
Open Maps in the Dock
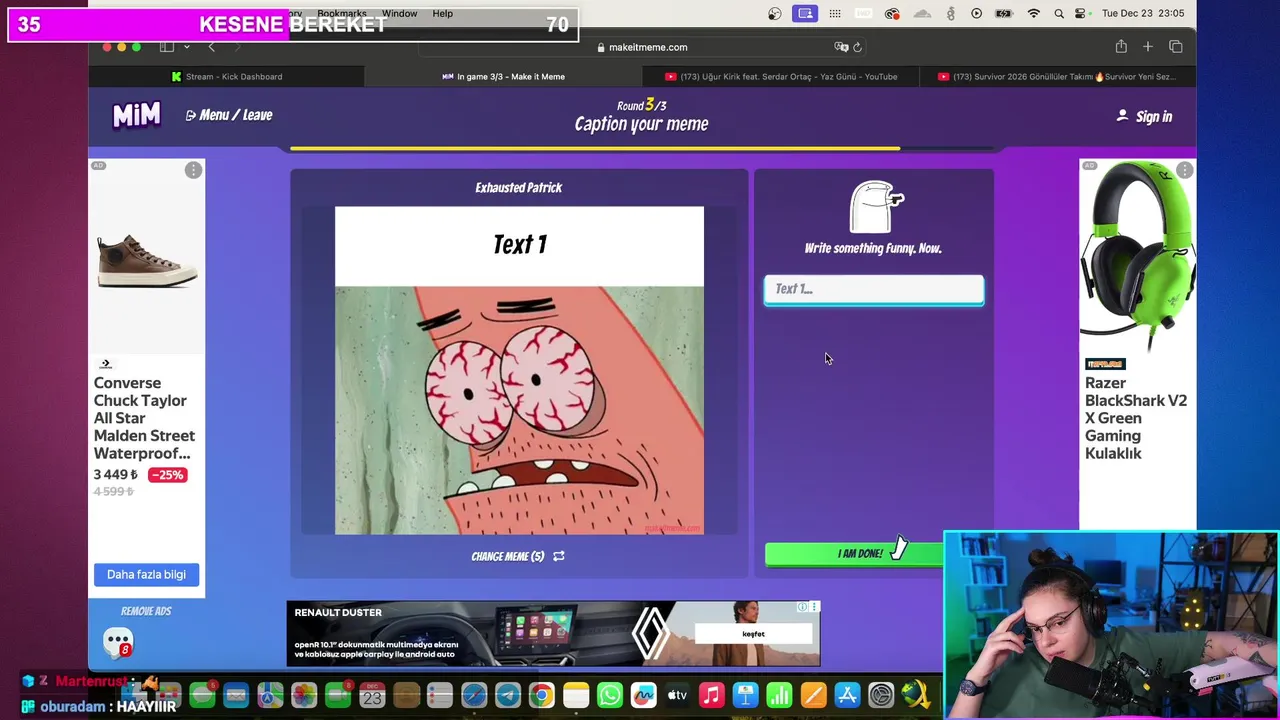(270, 695)
